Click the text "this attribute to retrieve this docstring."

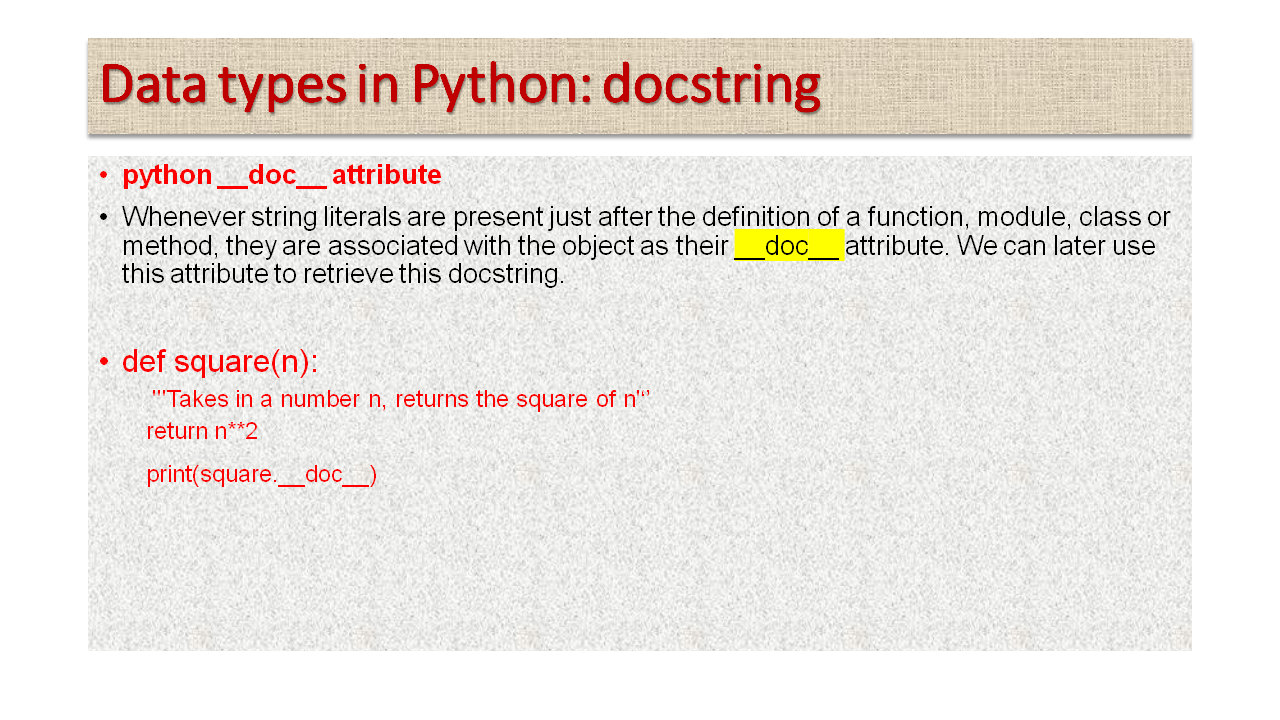tap(343, 274)
